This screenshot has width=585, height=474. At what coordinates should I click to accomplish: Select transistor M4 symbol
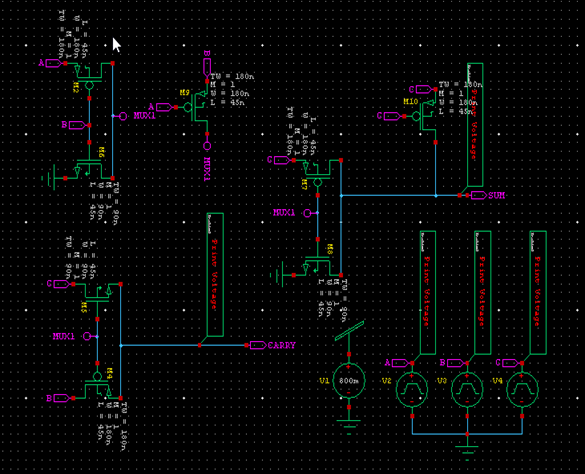click(97, 384)
